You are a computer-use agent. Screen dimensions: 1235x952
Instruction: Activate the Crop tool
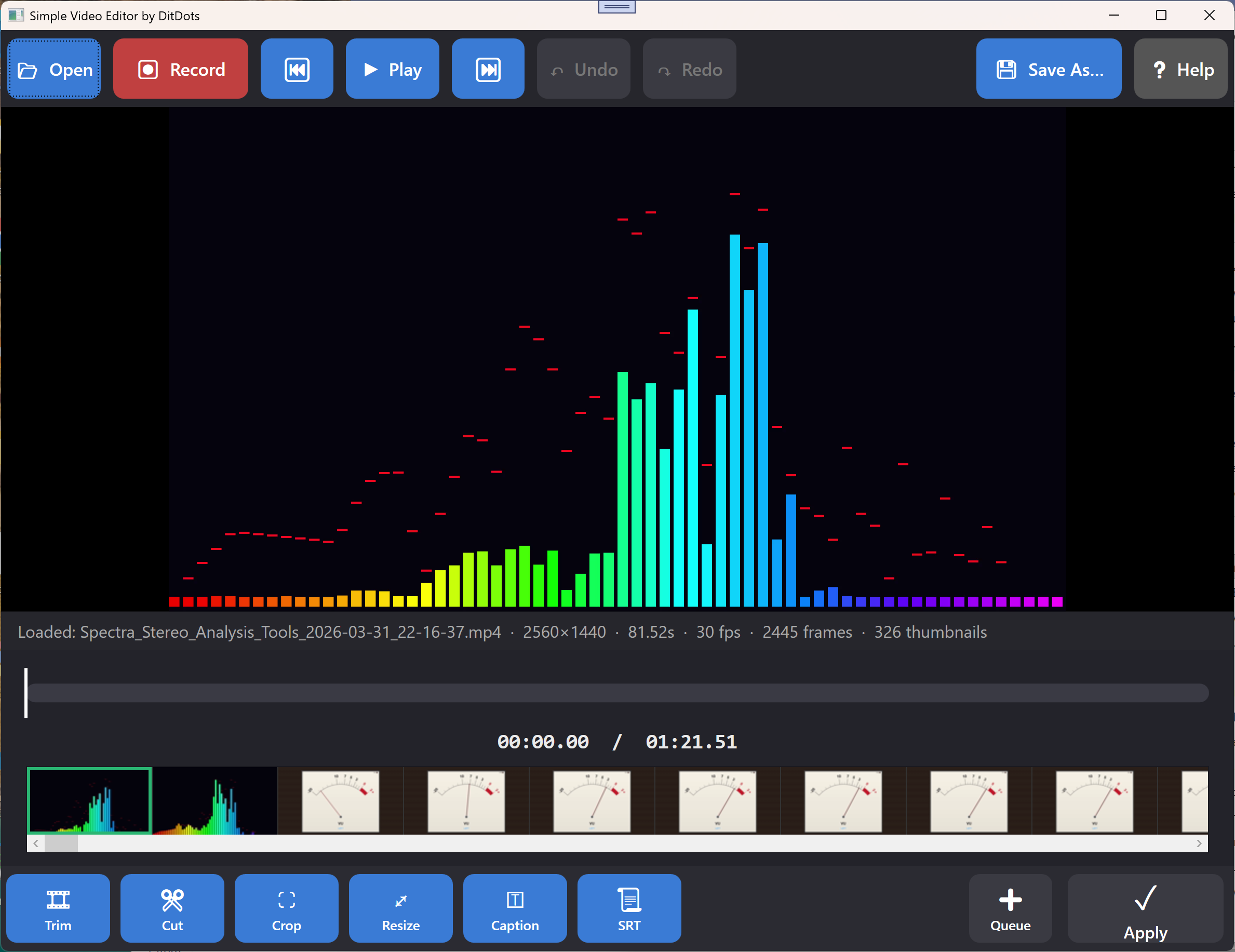tap(287, 908)
